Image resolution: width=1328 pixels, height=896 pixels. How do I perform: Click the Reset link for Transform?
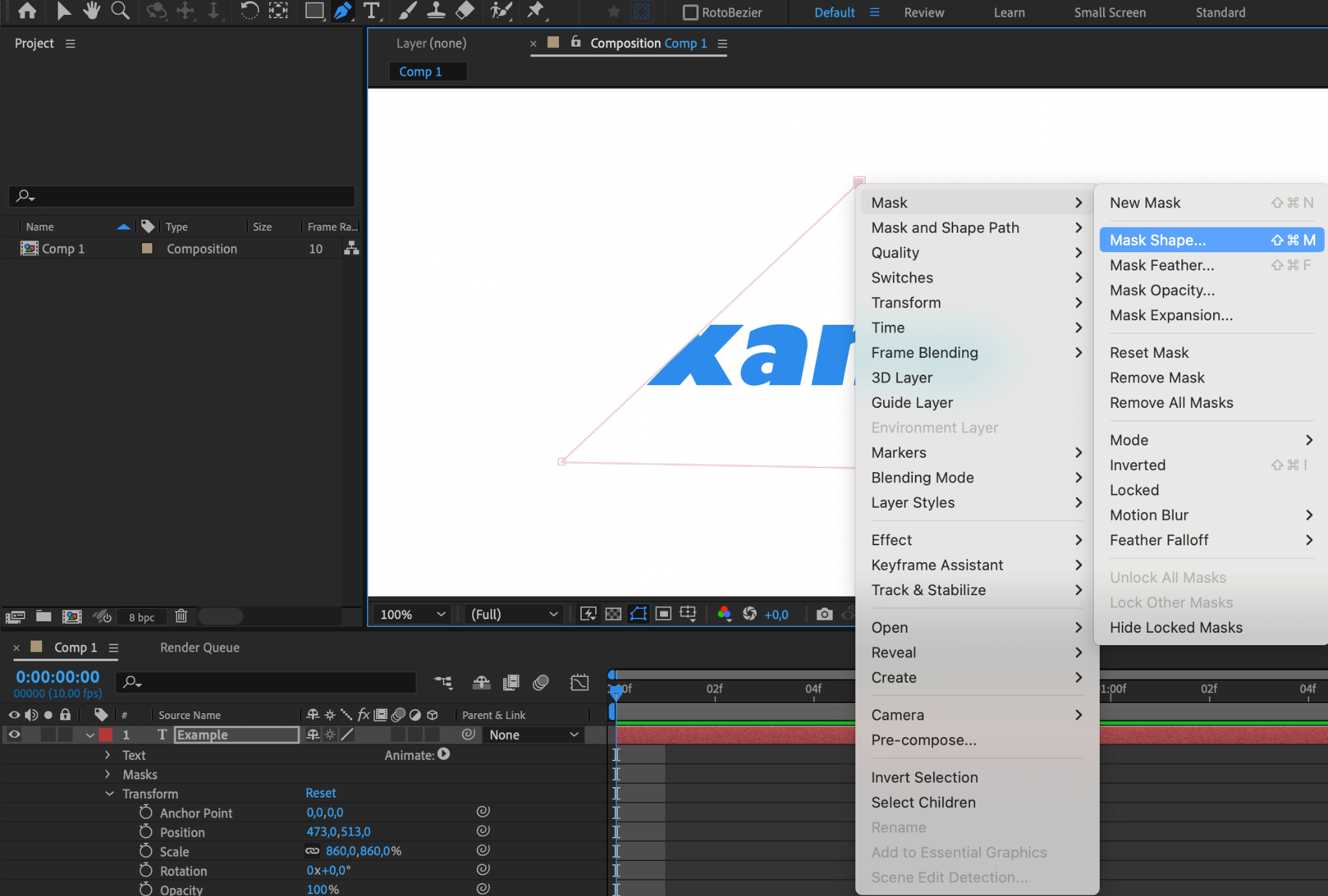coord(320,793)
